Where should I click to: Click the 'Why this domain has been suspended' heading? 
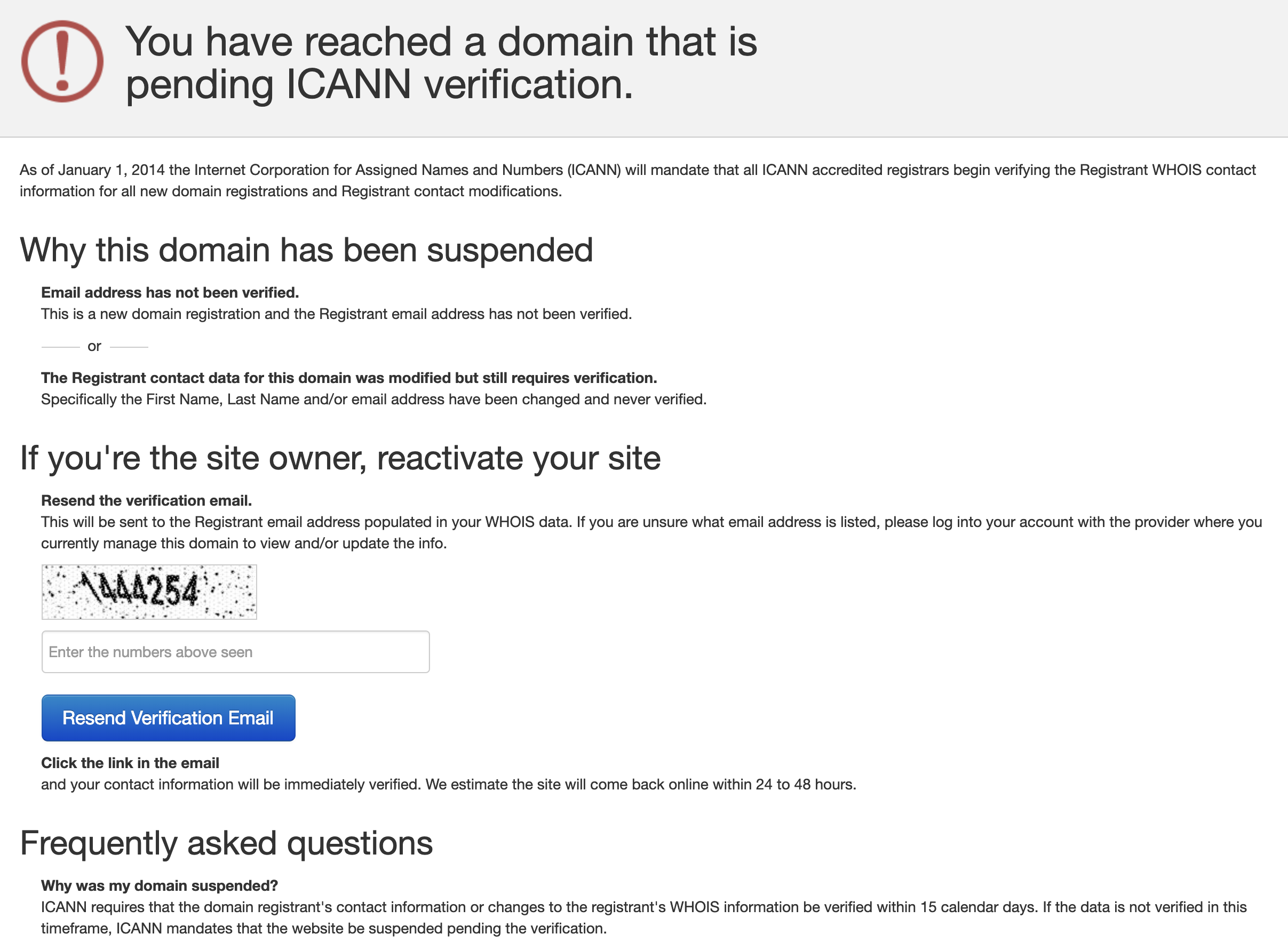(x=306, y=250)
